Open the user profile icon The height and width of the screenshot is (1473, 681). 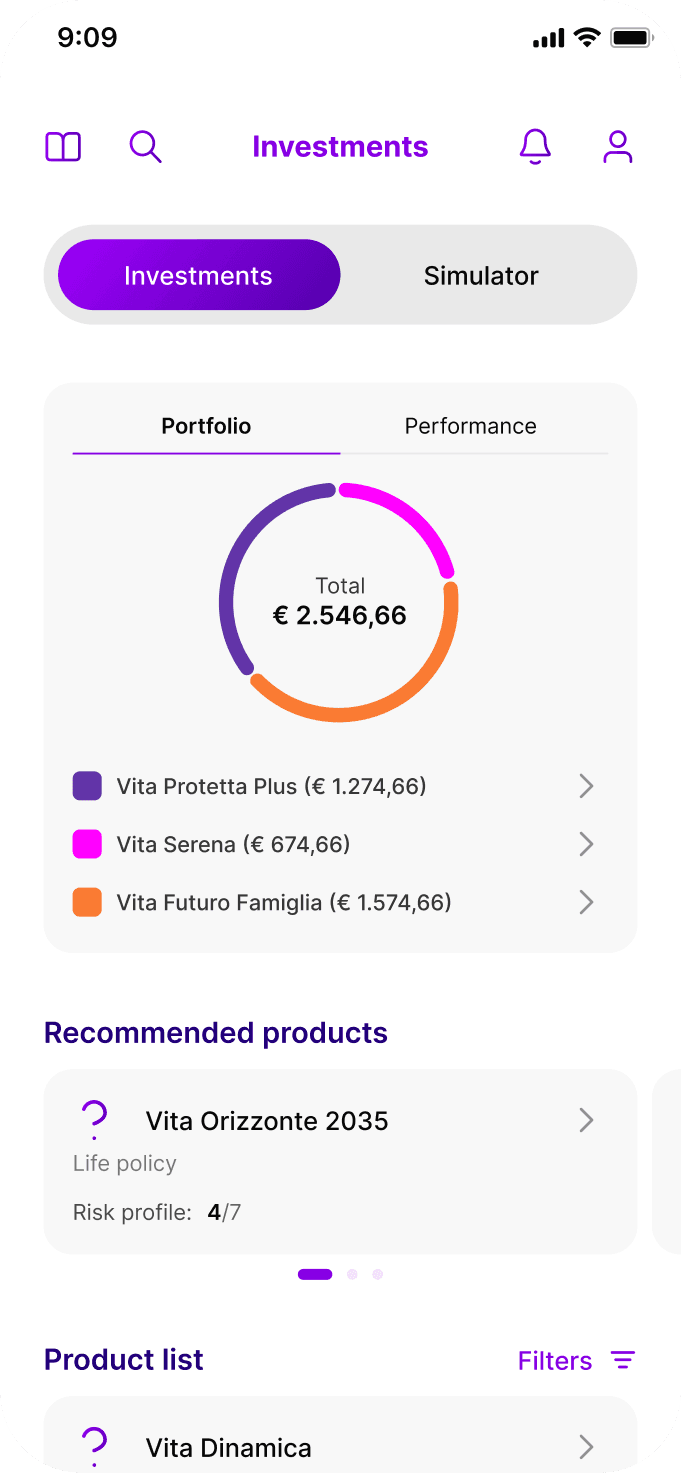618,147
